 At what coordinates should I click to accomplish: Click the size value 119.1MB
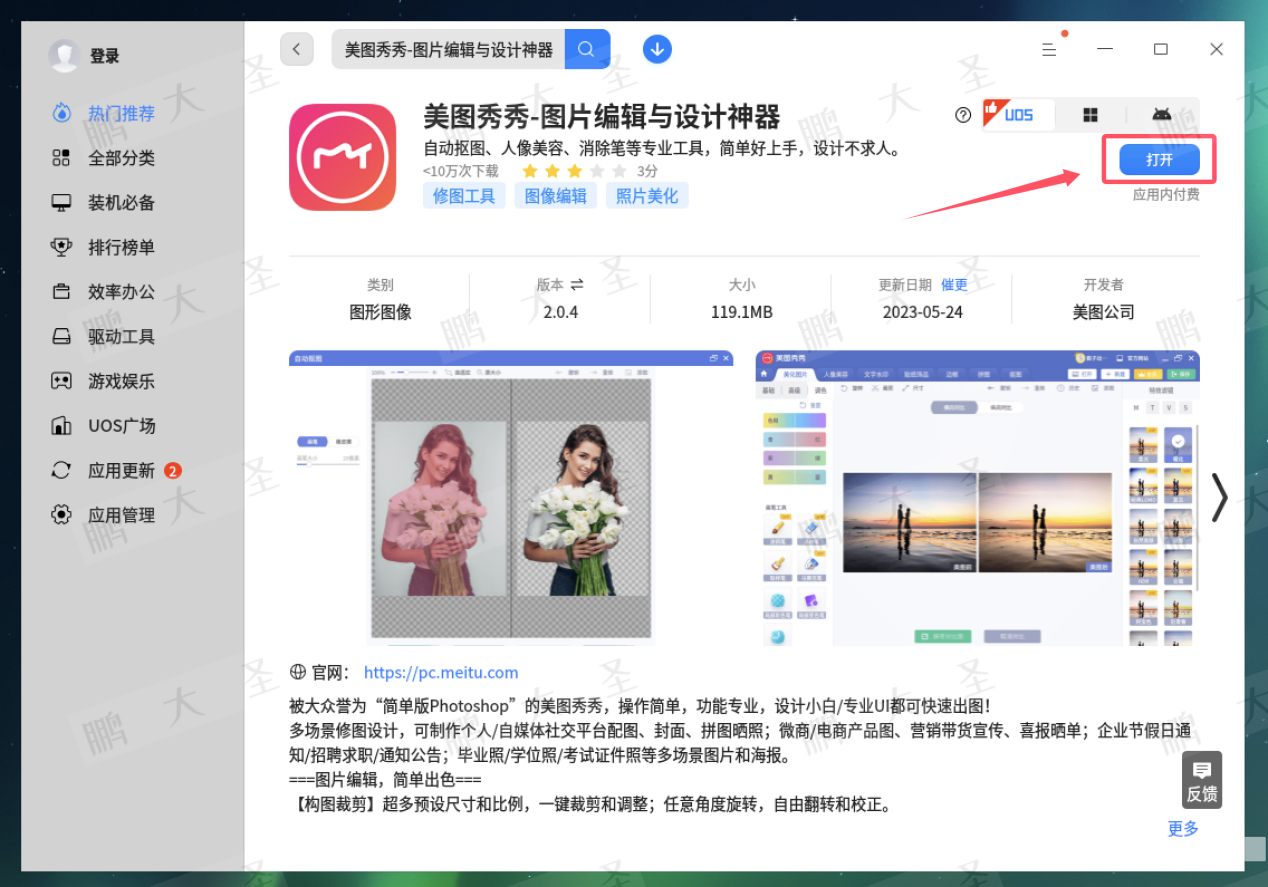click(x=742, y=312)
